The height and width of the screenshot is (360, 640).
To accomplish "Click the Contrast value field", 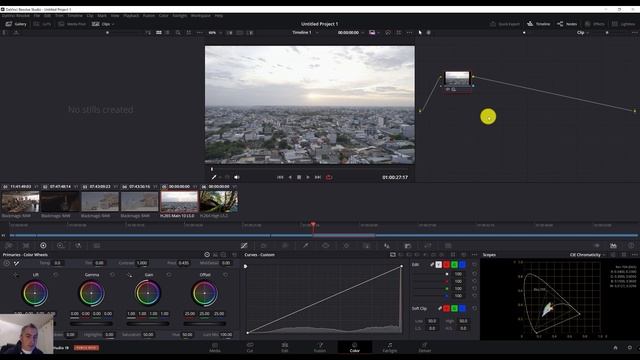I will coord(142,263).
